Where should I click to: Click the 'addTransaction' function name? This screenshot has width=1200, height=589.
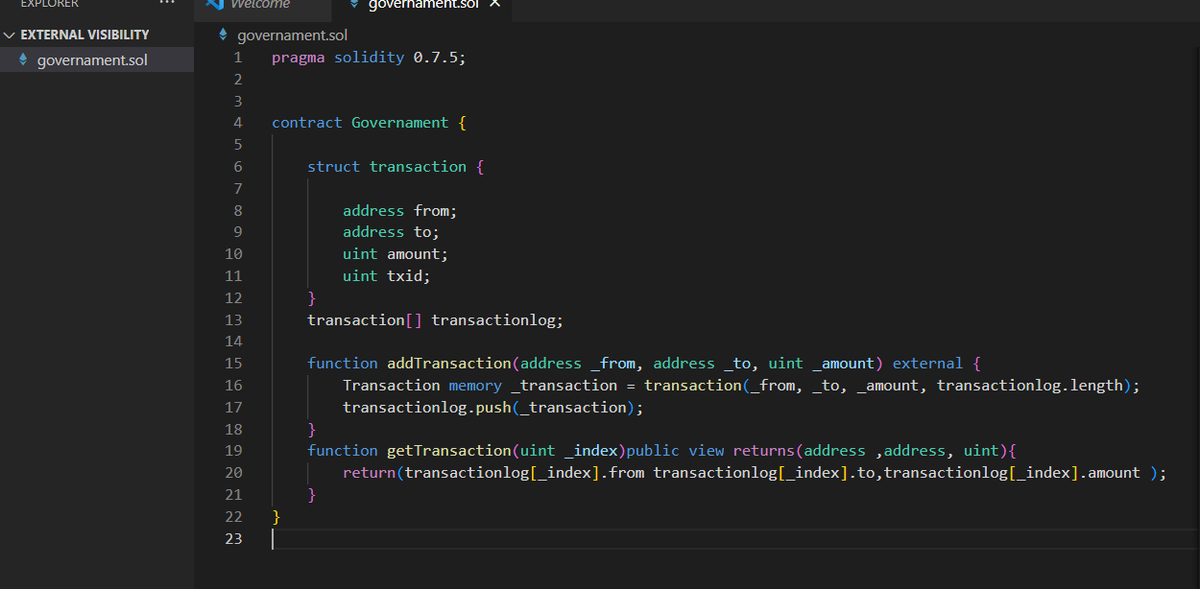(449, 363)
